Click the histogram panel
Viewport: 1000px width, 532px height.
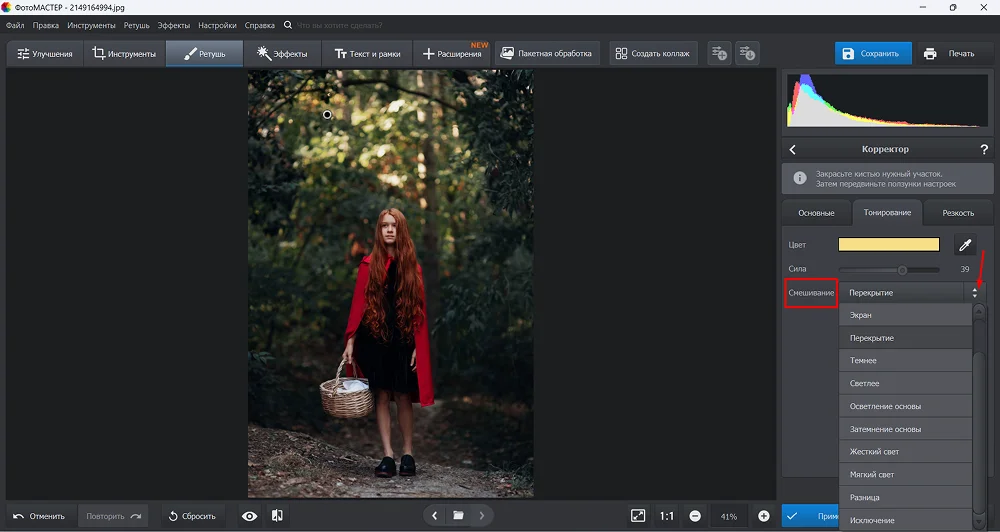point(887,101)
